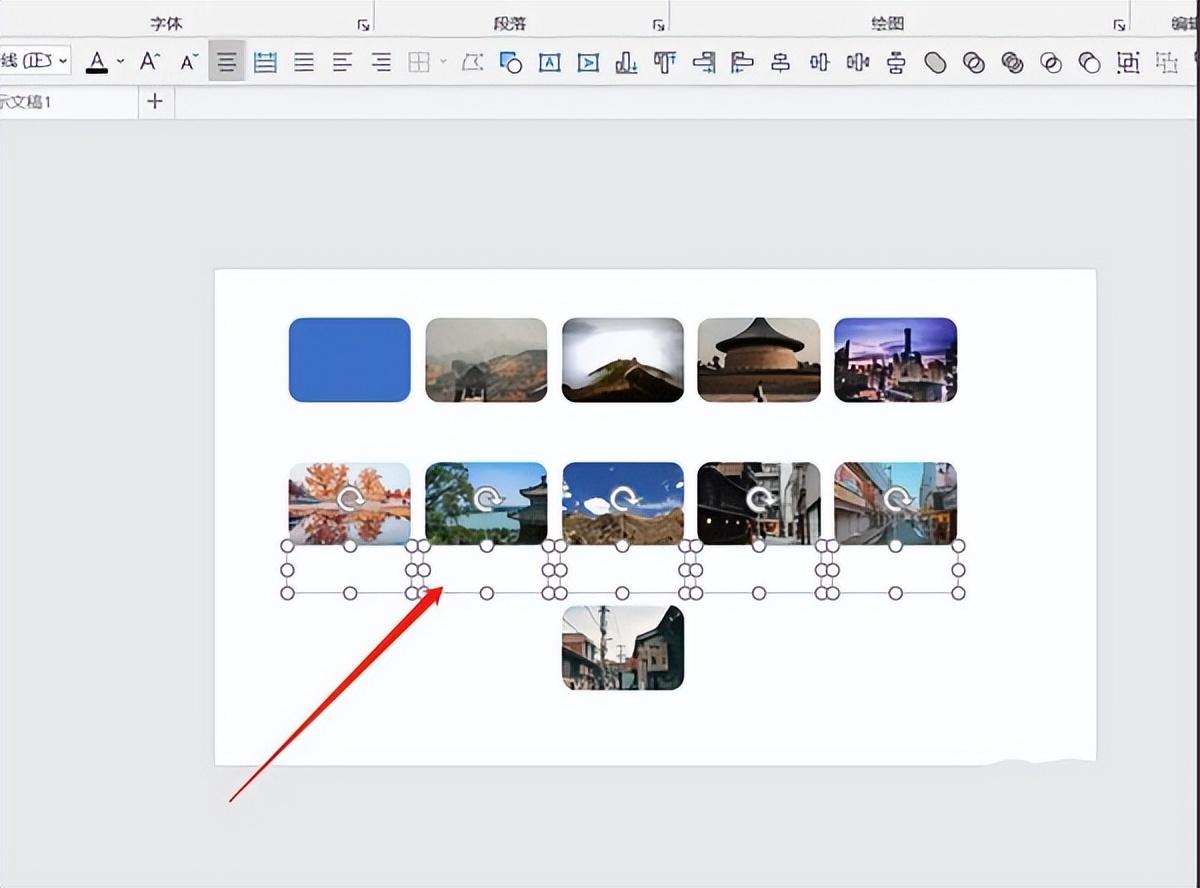Expand the font color dropdown arrow
The height and width of the screenshot is (888, 1200).
point(121,62)
